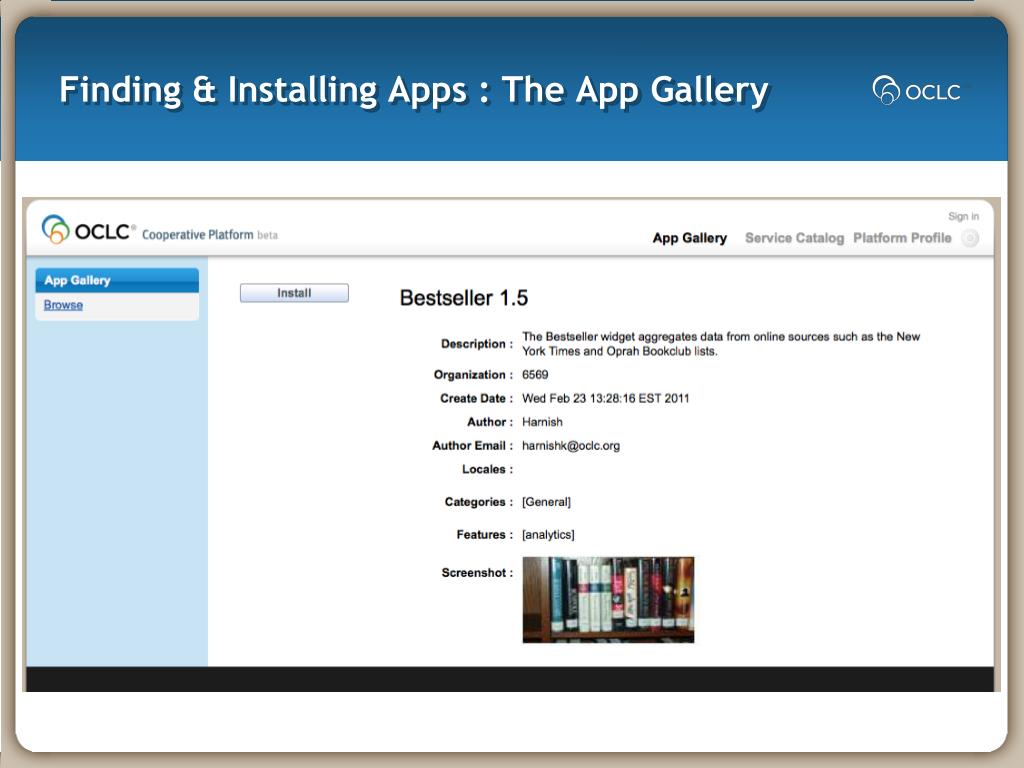The image size is (1024, 768).
Task: Open the bookshelf screenshot thumbnail
Action: 608,599
